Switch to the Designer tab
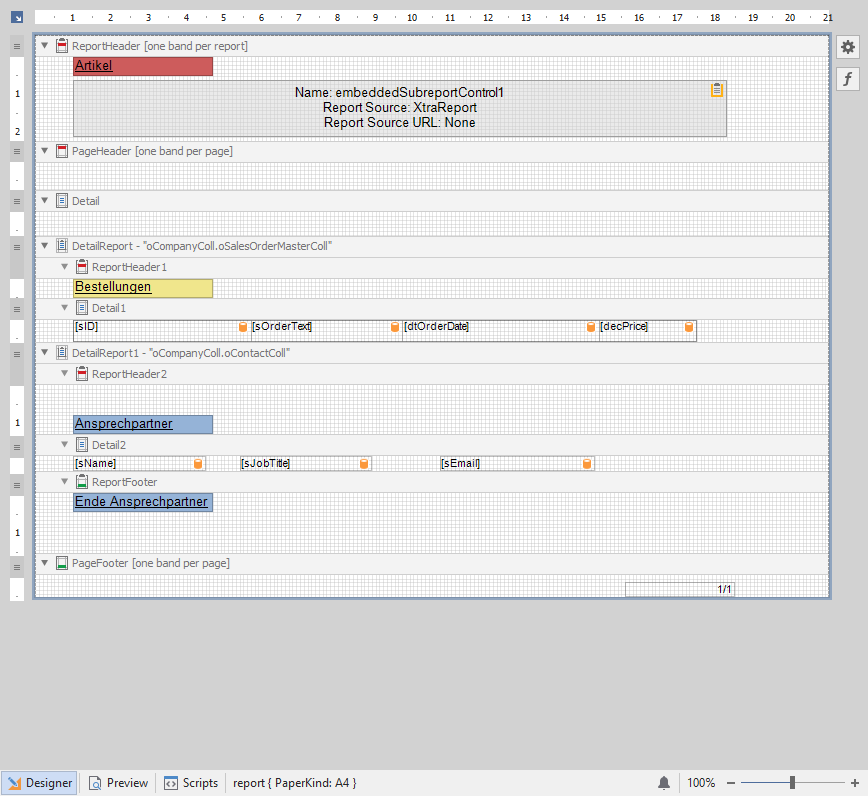The height and width of the screenshot is (796, 868). [x=39, y=783]
